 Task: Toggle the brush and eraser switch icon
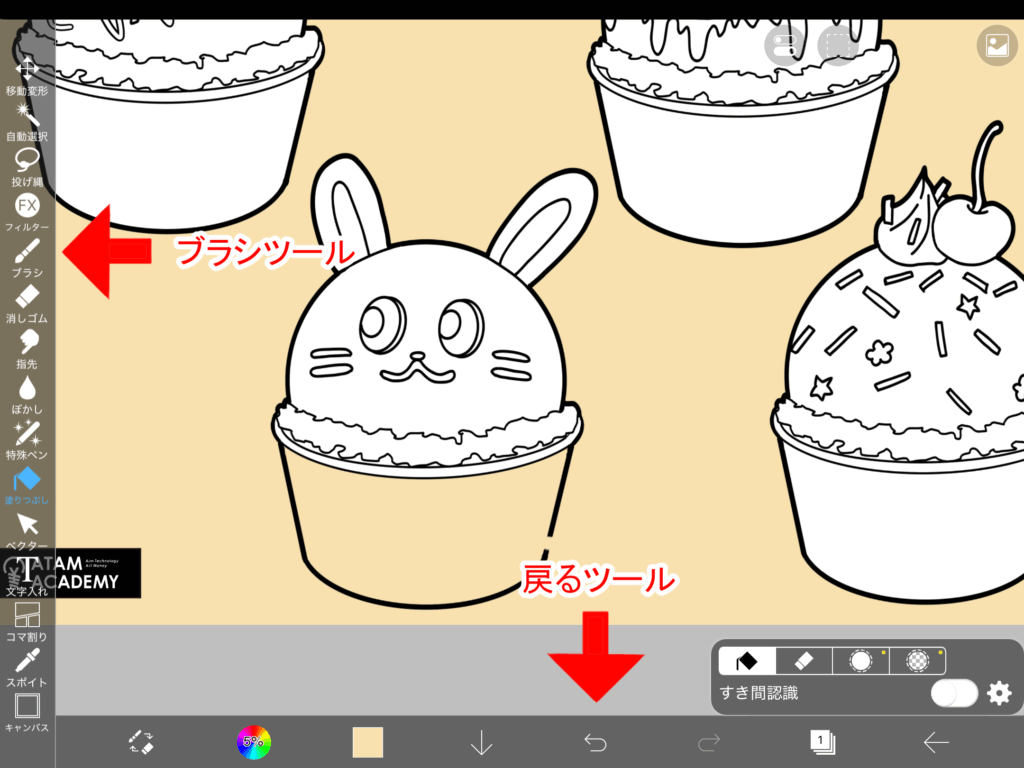[141, 742]
